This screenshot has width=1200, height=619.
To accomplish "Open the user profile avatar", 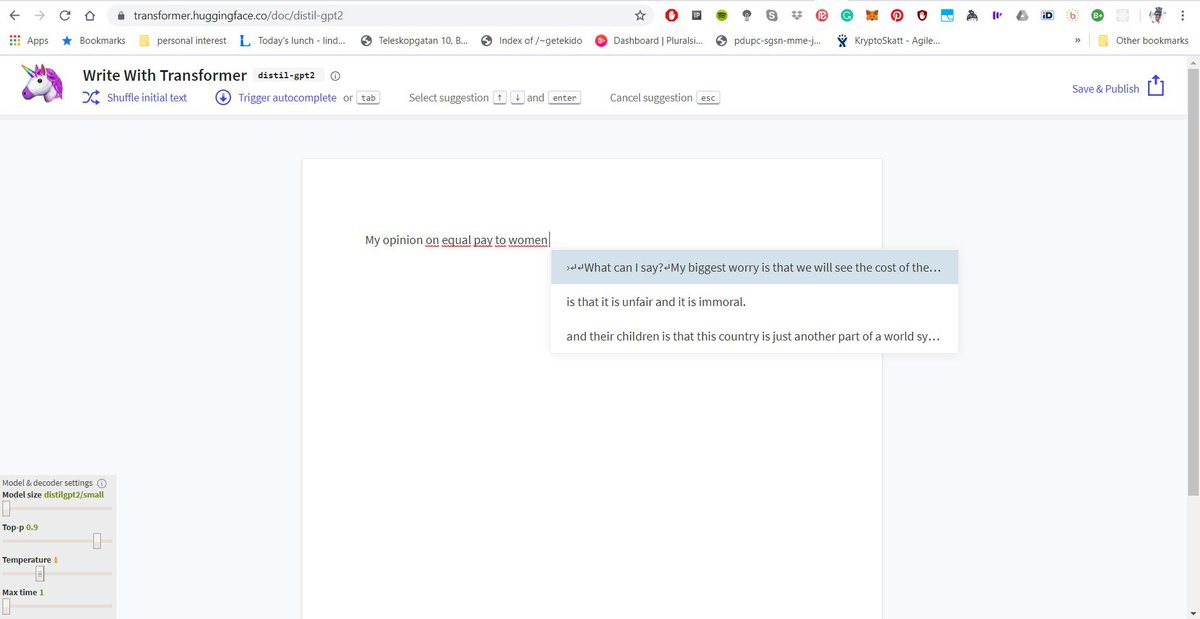I will pyautogui.click(x=1157, y=16).
